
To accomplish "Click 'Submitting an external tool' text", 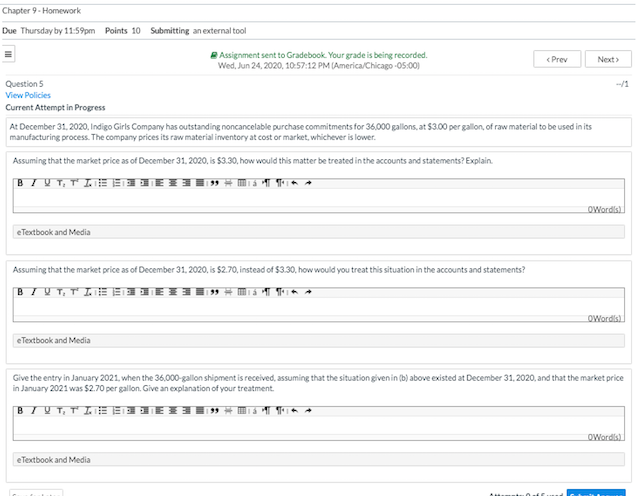I will 198,31.
